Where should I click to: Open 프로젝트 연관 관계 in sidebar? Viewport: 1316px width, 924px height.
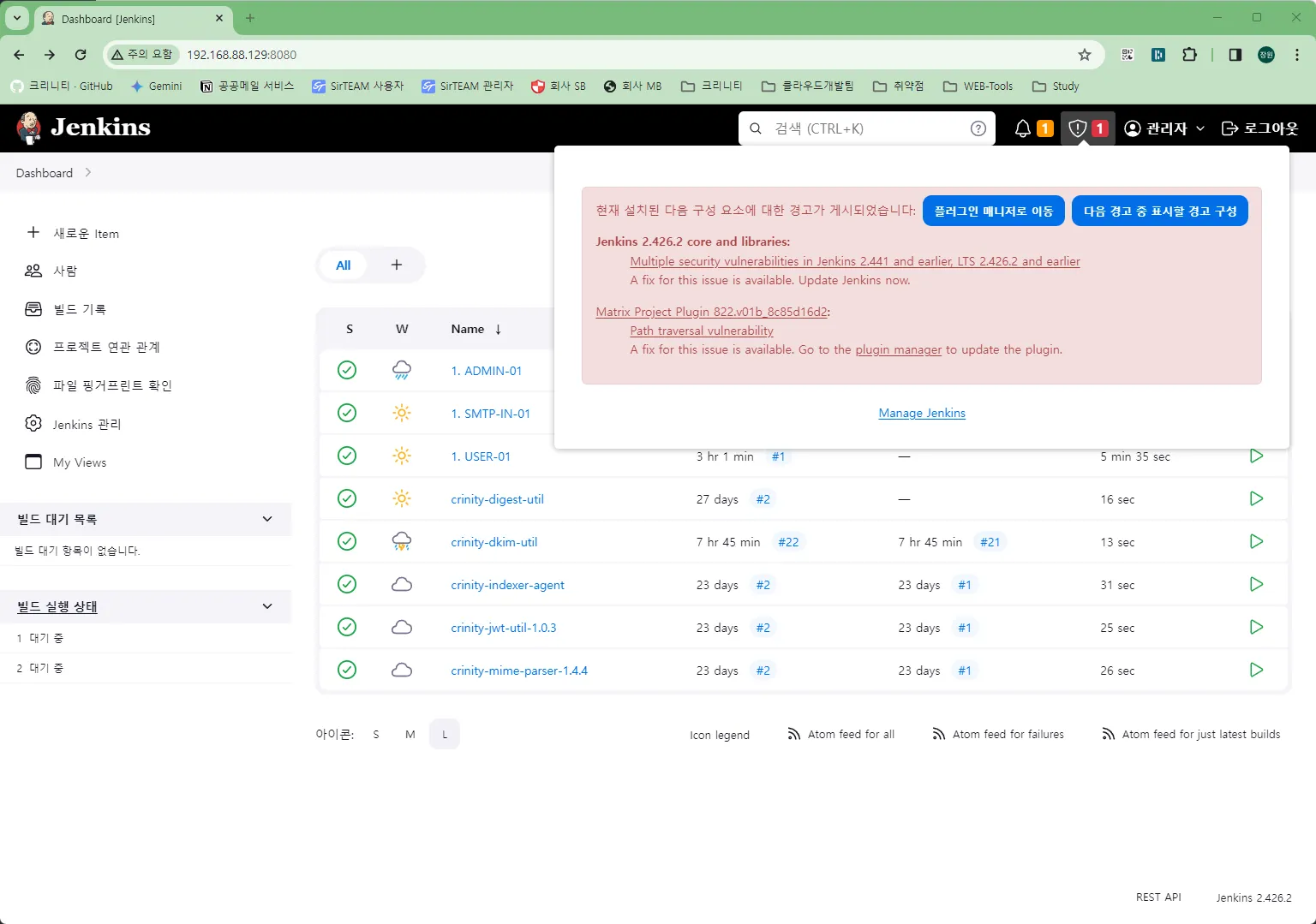coord(93,347)
